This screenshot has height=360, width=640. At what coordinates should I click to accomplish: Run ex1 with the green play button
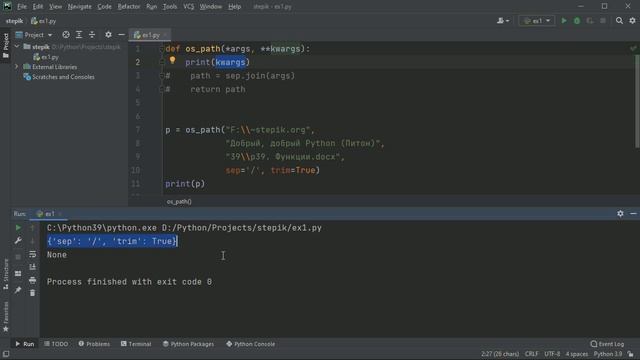(564, 20)
